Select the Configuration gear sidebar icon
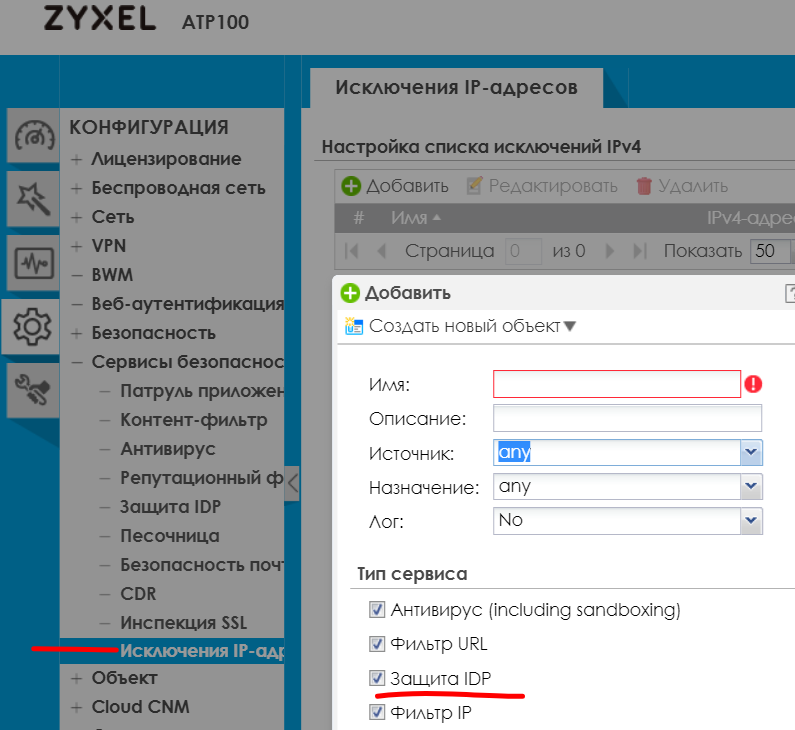Viewport: 795px width, 730px height. (x=33, y=326)
